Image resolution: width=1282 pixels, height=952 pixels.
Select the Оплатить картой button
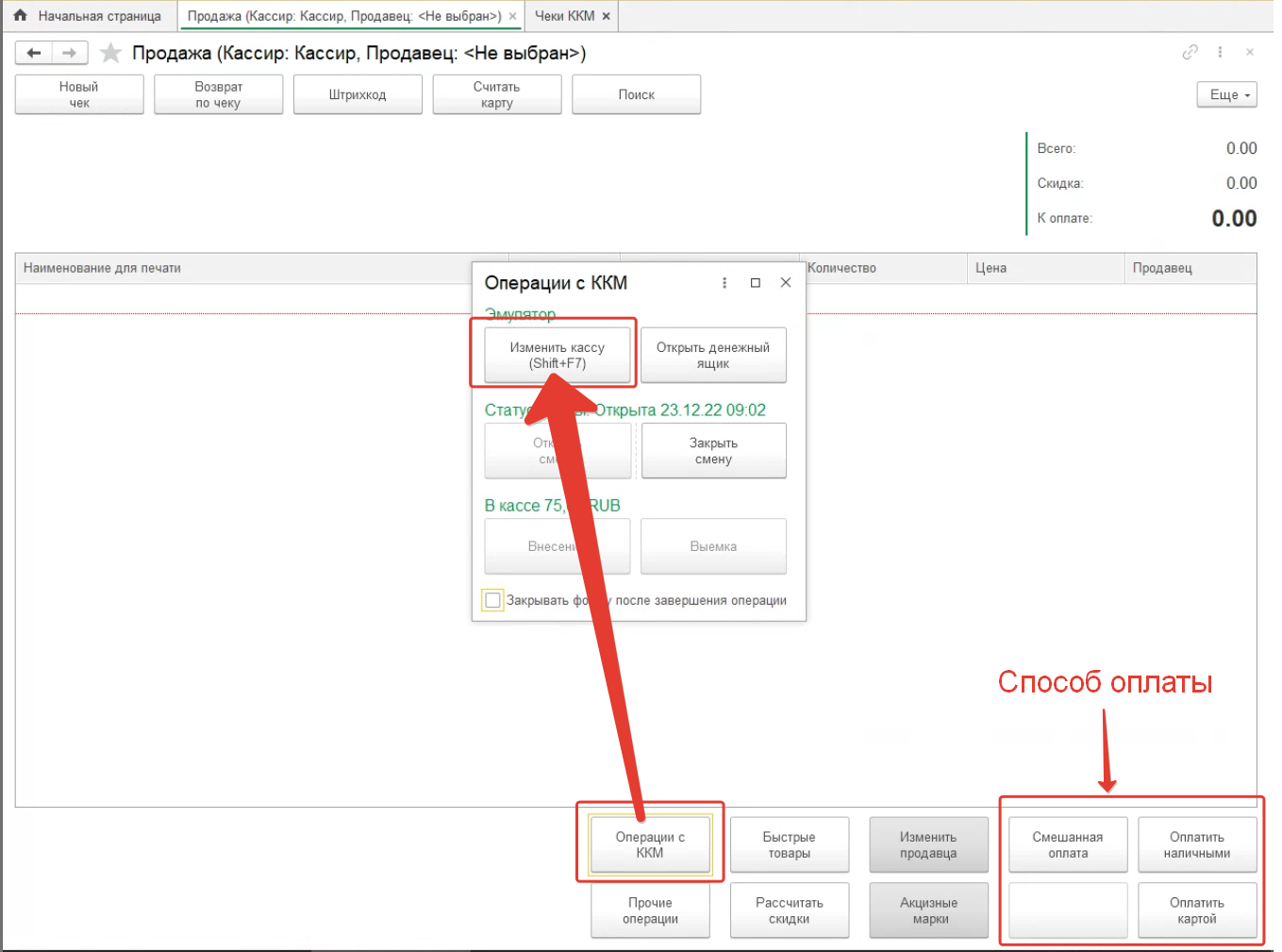point(1196,910)
